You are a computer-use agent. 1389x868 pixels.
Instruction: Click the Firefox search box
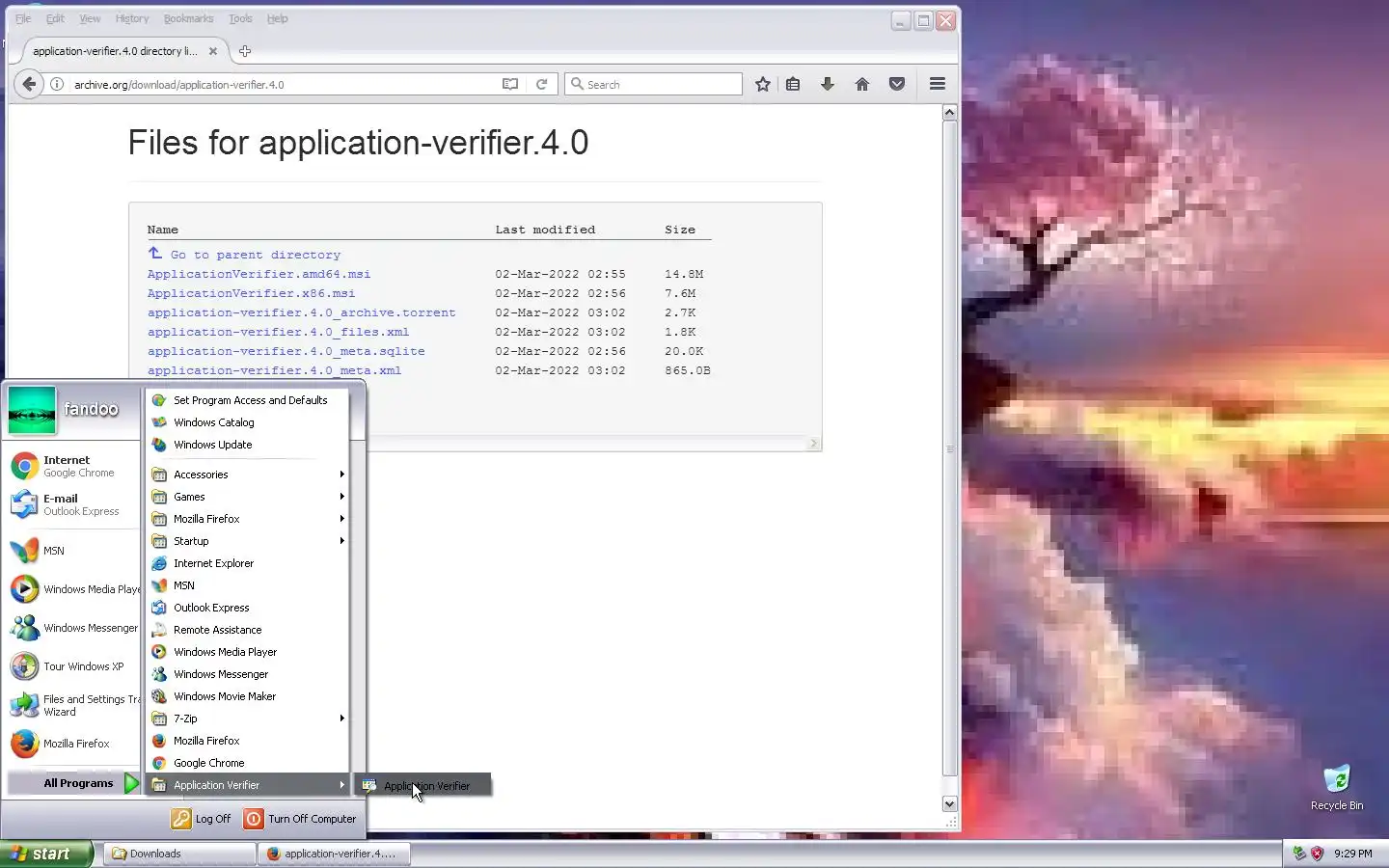point(653,84)
